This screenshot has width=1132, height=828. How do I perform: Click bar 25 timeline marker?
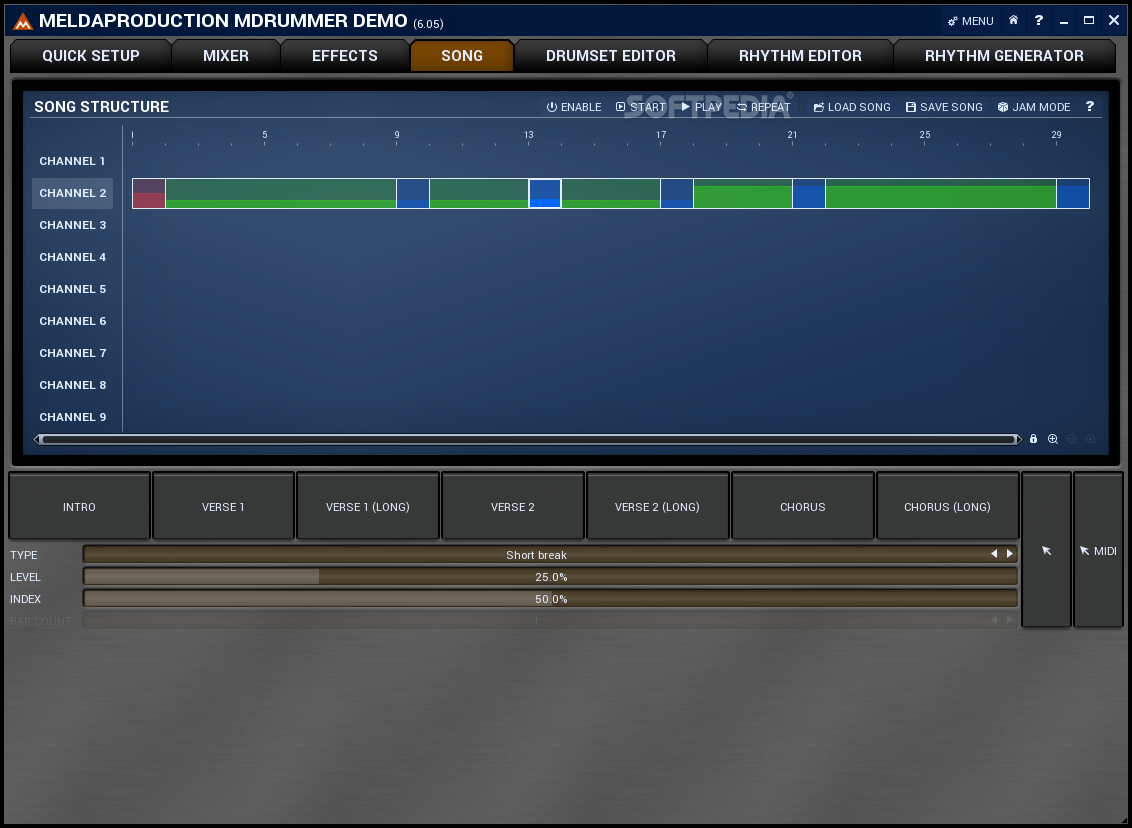click(x=925, y=134)
